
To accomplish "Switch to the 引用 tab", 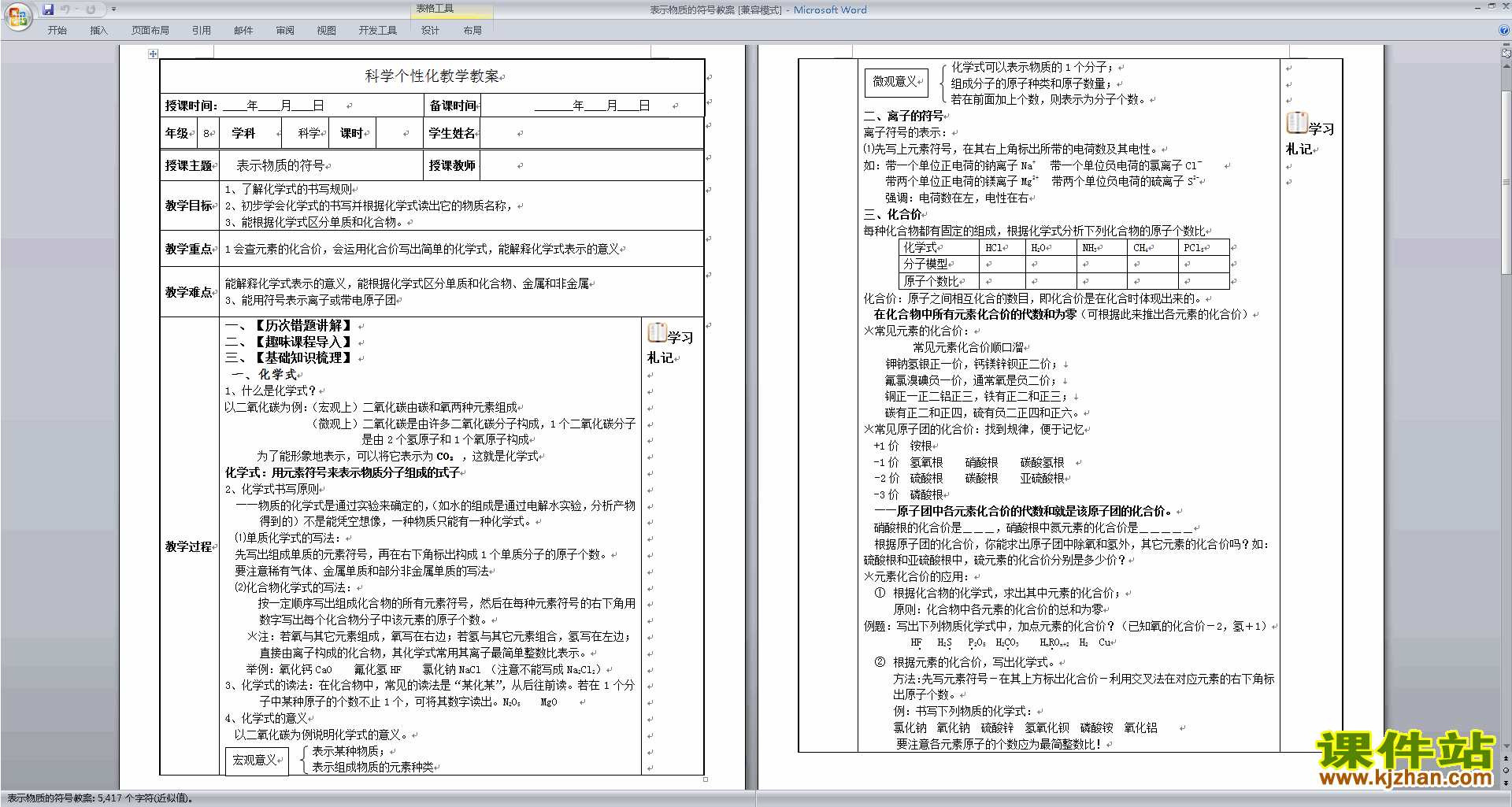I will (202, 31).
